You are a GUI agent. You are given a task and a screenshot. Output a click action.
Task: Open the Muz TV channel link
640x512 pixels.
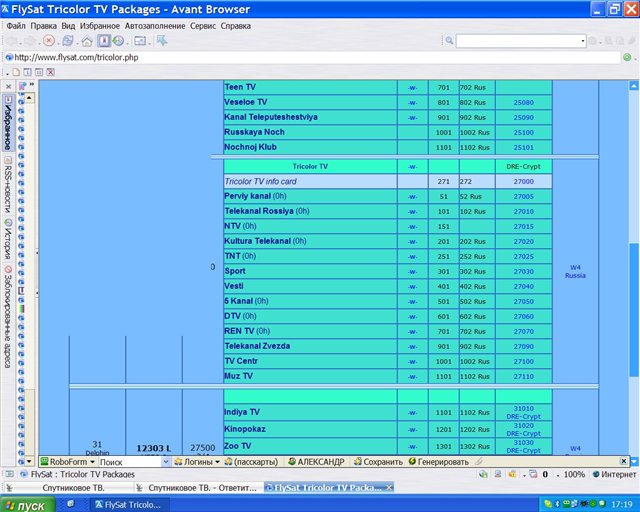[x=238, y=376]
